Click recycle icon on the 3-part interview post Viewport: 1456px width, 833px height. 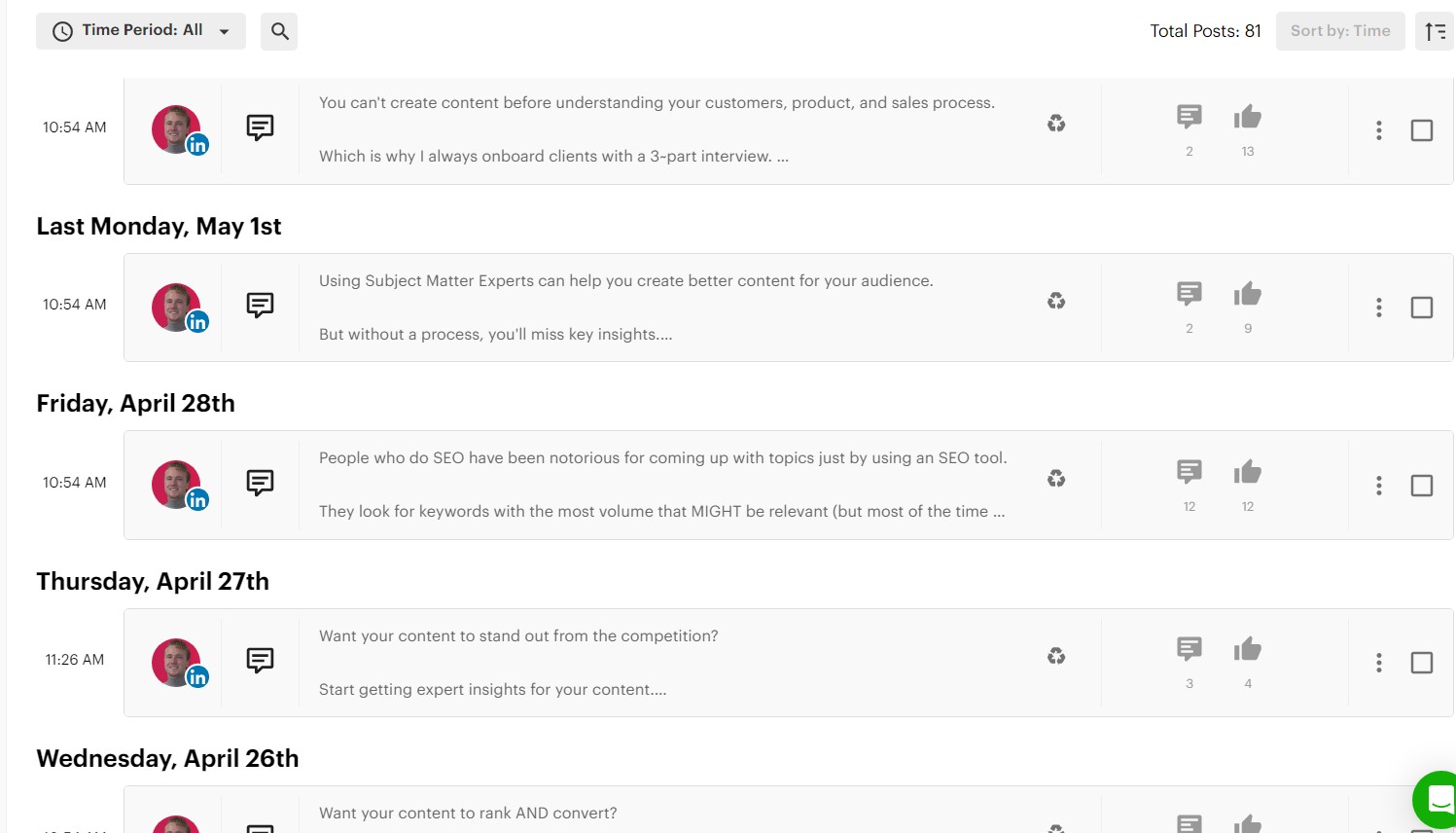pos(1056,124)
